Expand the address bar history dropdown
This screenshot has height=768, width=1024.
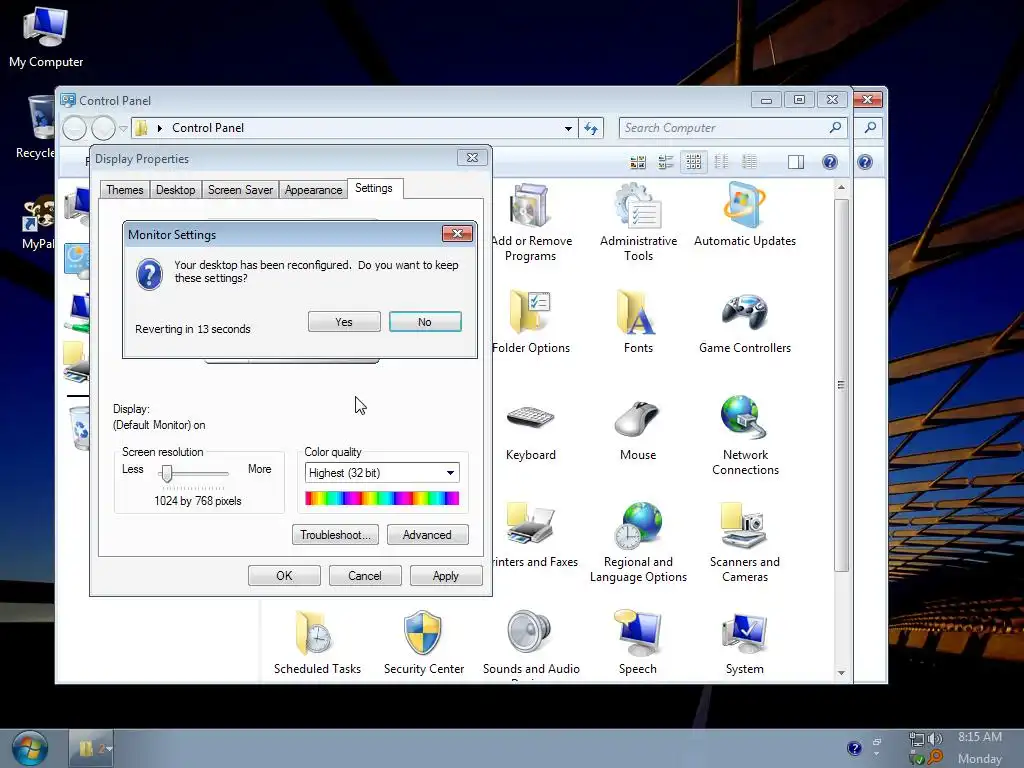tap(568, 129)
